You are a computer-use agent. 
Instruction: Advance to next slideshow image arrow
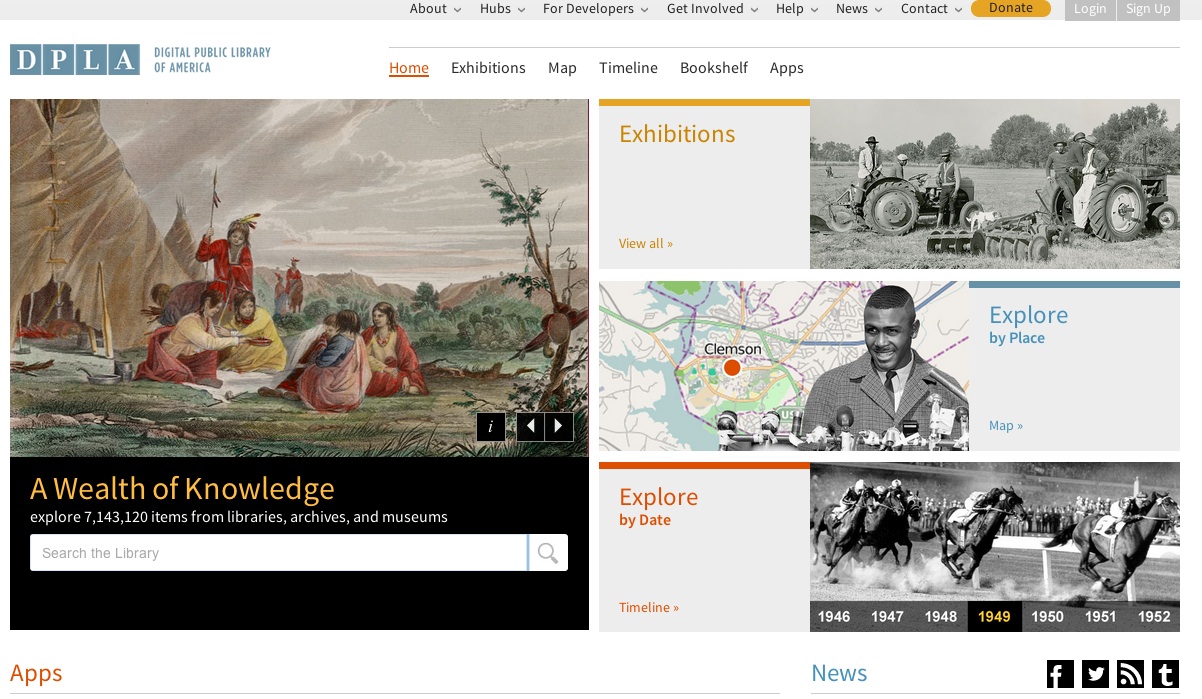(x=559, y=427)
